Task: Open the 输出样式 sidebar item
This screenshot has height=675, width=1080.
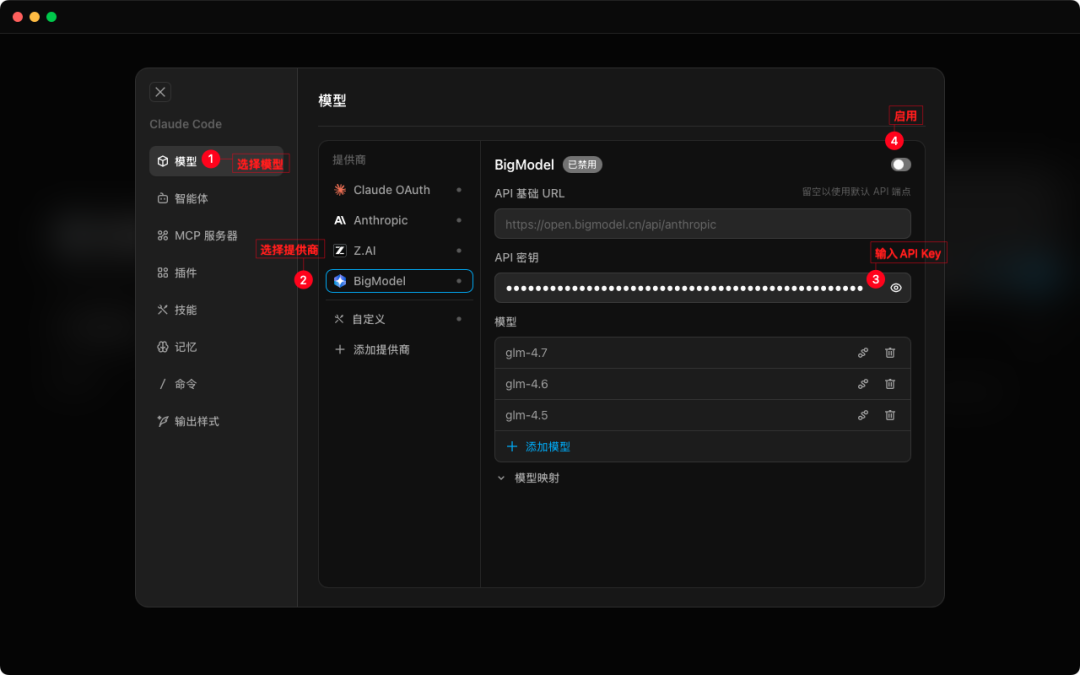Action: click(196, 422)
